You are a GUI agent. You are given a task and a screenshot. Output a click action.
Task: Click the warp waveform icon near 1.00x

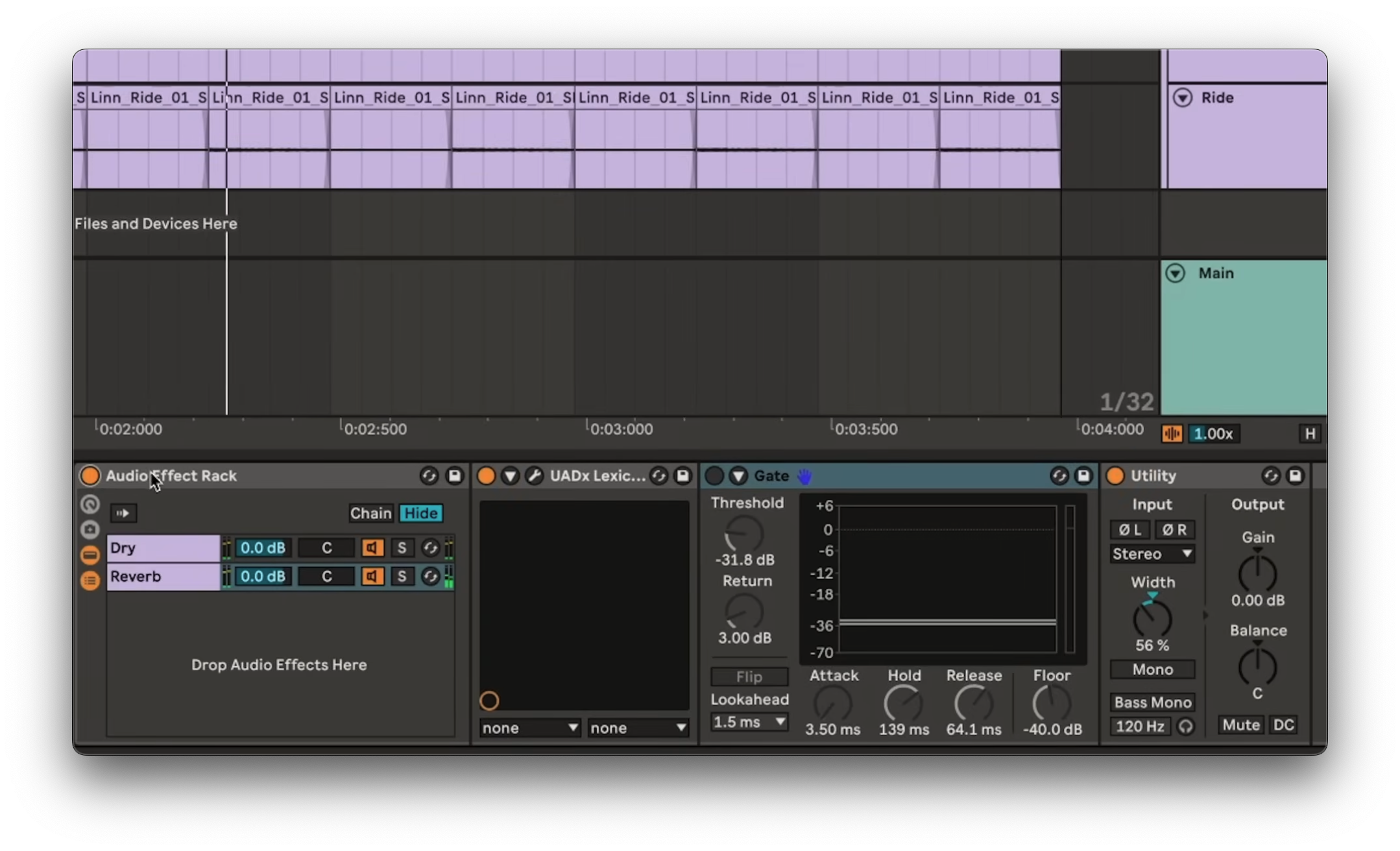coord(1172,434)
